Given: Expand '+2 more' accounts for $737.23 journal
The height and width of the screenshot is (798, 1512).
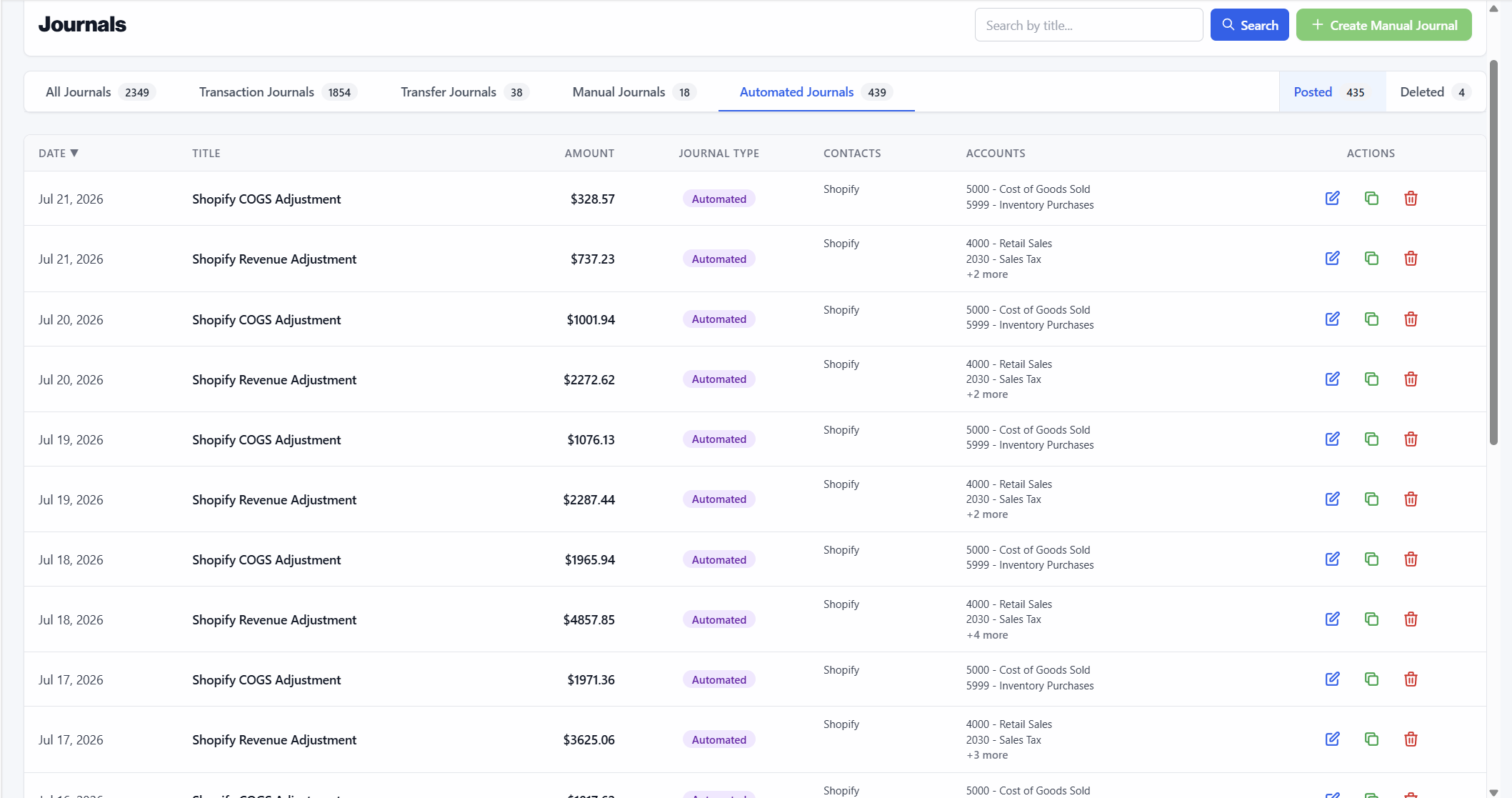Looking at the screenshot, I should tap(987, 274).
